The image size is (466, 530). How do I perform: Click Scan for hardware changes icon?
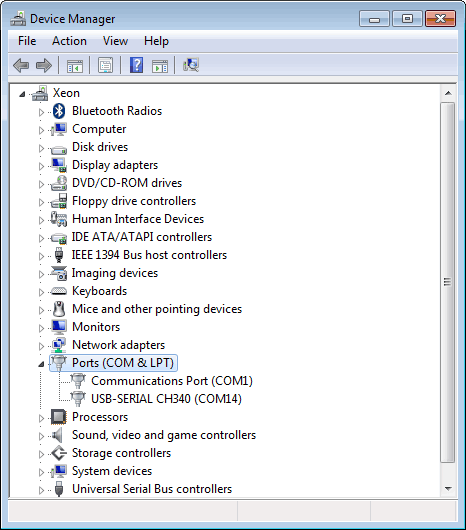191,65
